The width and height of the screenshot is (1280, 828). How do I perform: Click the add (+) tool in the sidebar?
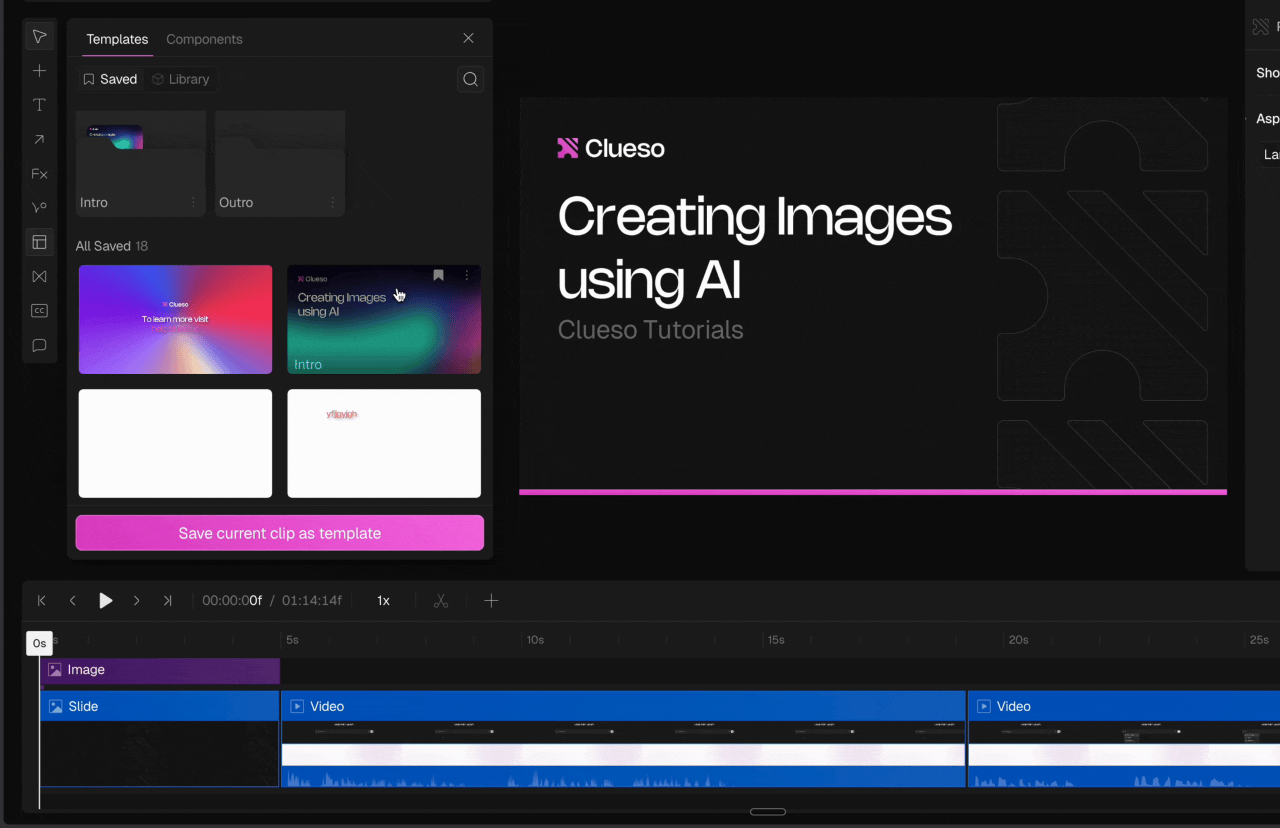point(39,70)
